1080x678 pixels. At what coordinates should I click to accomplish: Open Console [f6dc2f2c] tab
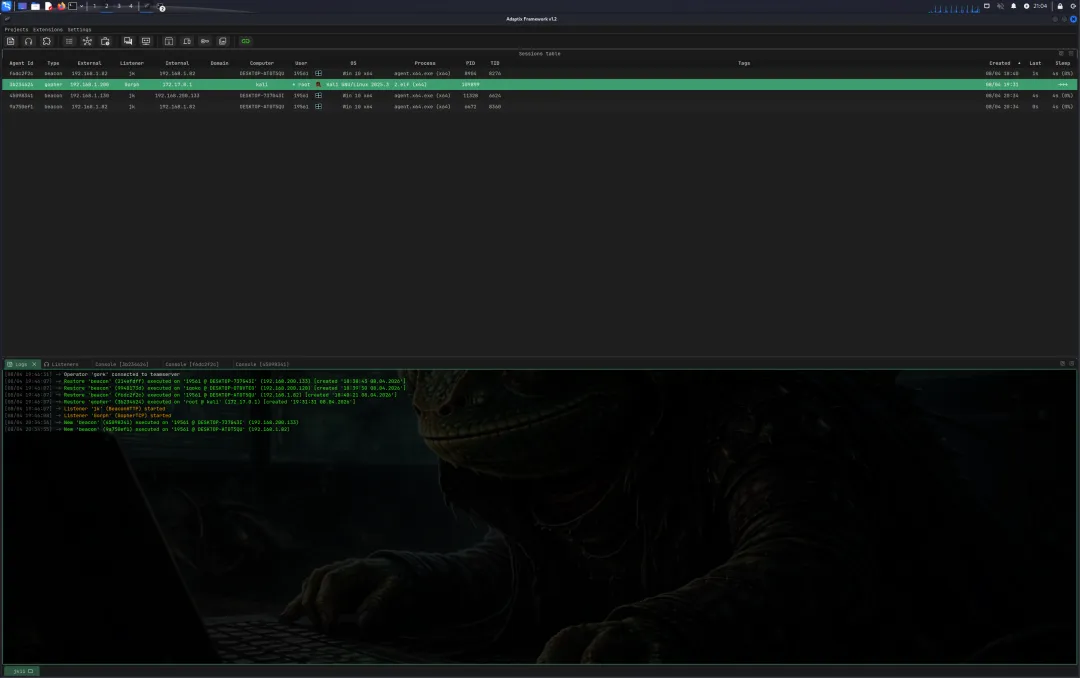click(x=191, y=364)
